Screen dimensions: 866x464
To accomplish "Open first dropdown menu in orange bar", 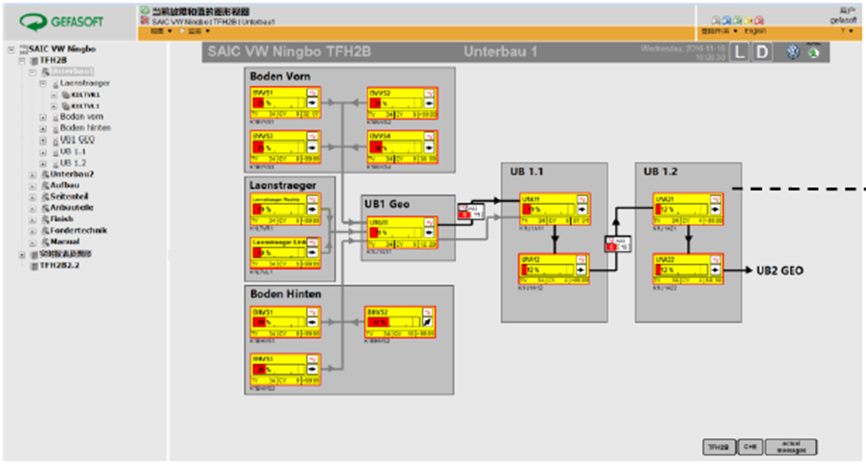I will click(x=161, y=31).
